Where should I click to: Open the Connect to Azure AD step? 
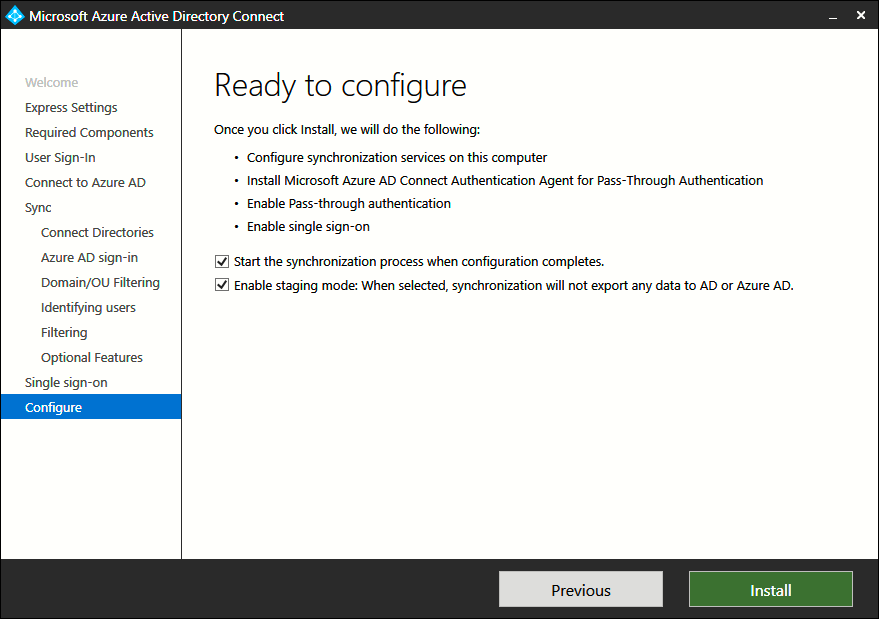point(85,183)
